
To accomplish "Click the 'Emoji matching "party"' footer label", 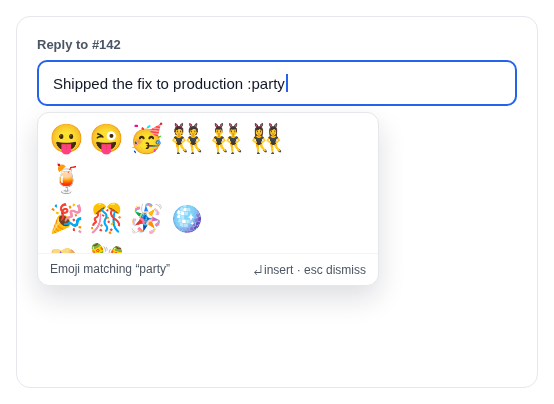I will click(110, 269).
